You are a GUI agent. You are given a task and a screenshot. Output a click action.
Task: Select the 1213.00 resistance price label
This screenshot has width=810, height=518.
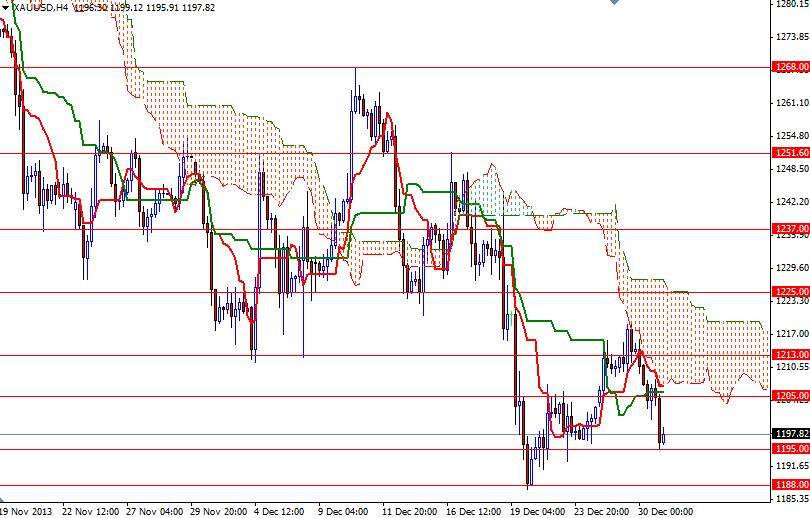tap(791, 355)
